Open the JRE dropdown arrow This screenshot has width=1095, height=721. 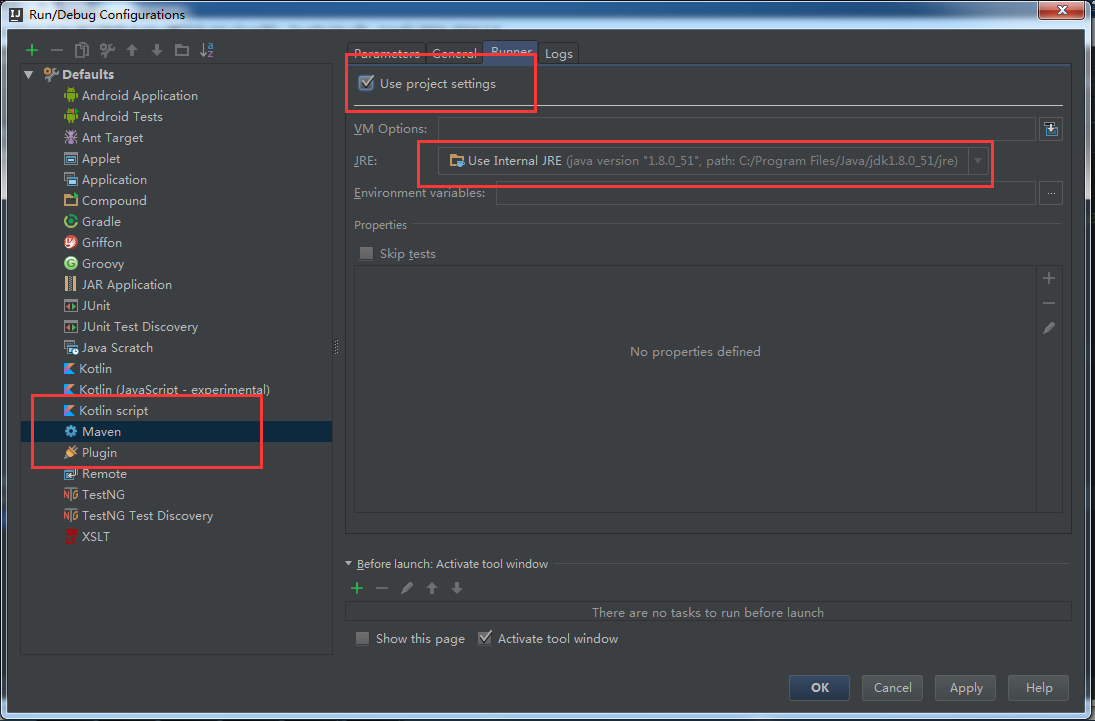click(978, 161)
